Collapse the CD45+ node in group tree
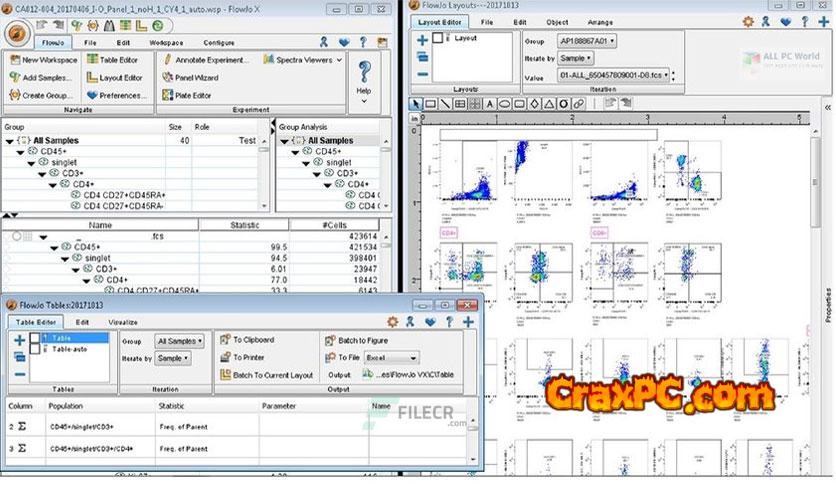The height and width of the screenshot is (484, 836). click(x=20, y=151)
